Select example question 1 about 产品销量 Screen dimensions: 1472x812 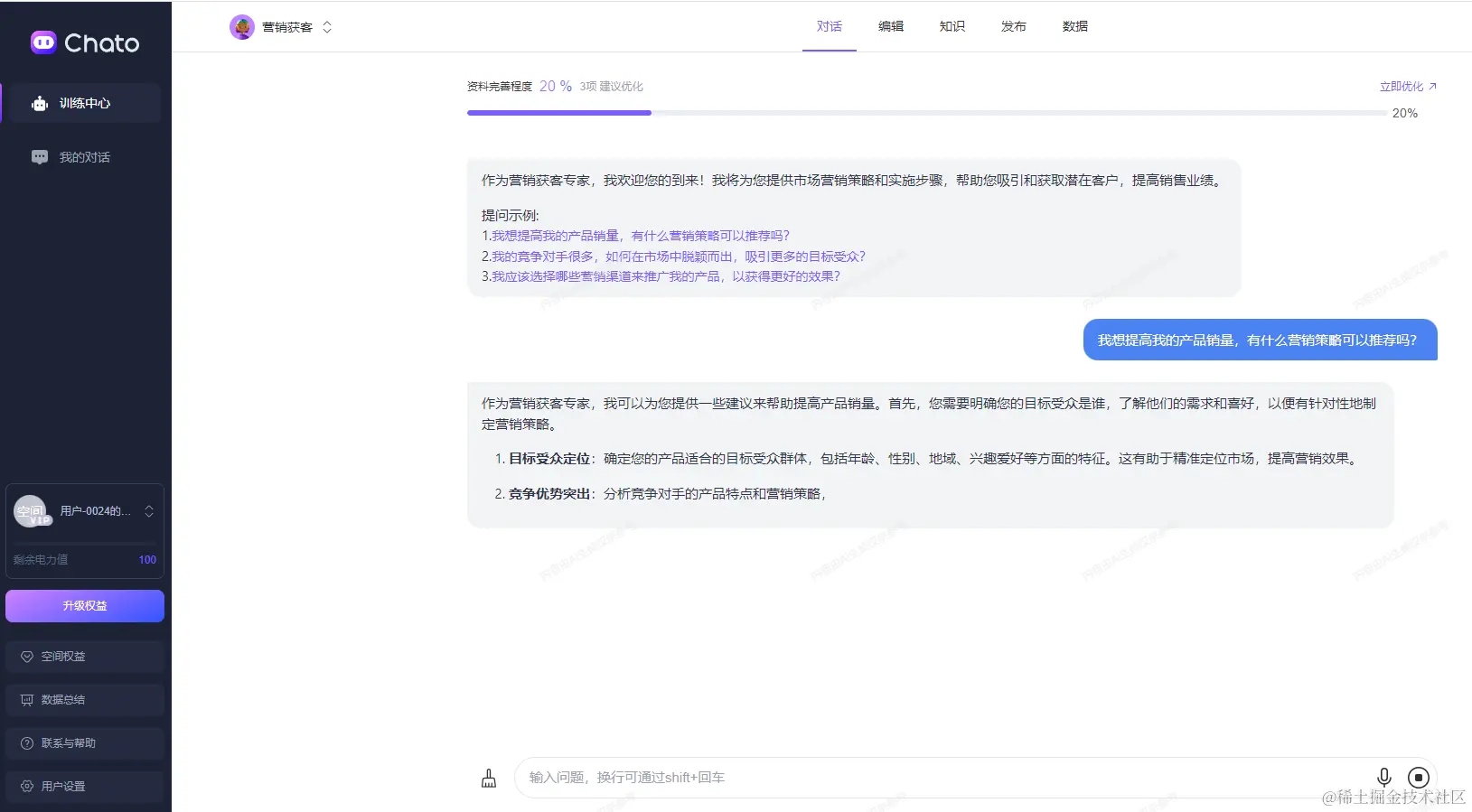tap(641, 236)
